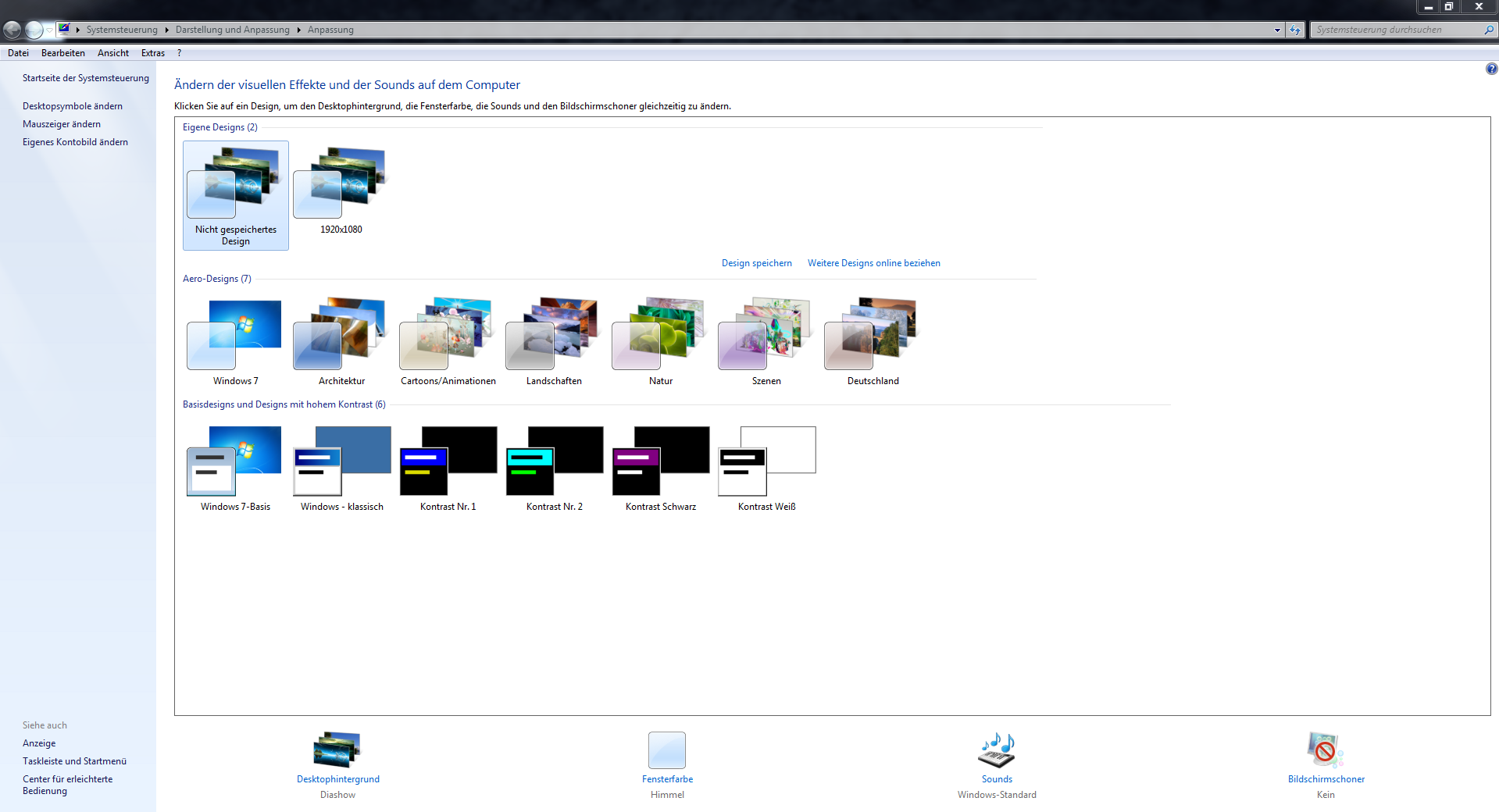Open Taskleiste und Startmenü link

pyautogui.click(x=74, y=761)
